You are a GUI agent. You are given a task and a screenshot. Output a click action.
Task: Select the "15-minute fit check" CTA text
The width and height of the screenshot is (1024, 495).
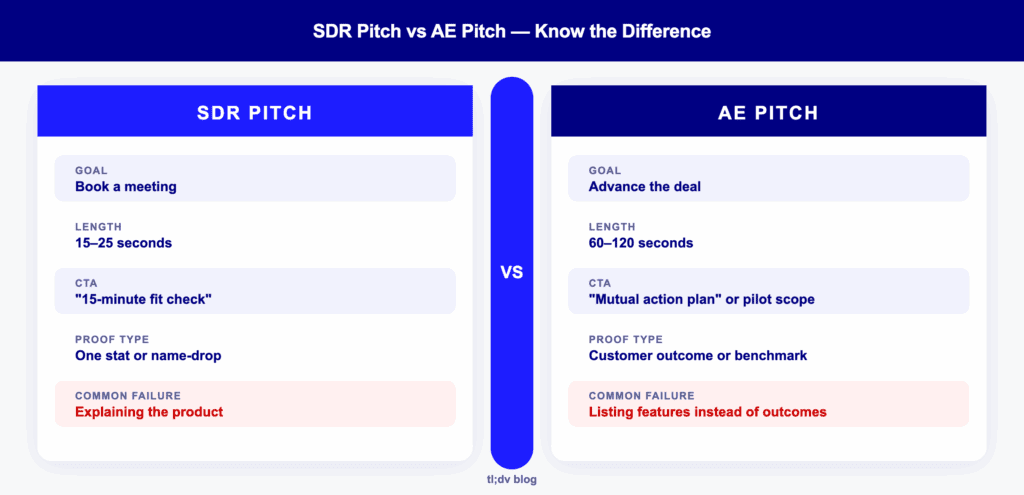(143, 299)
